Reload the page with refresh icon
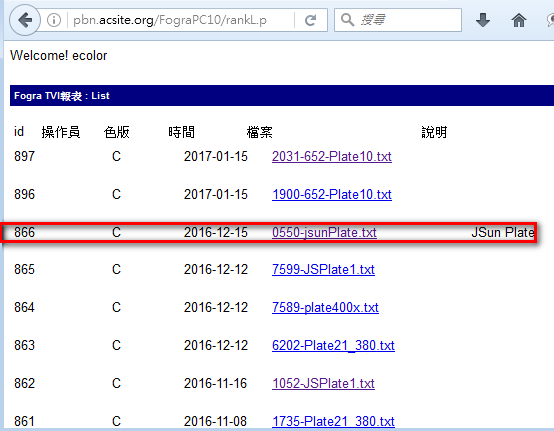The height and width of the screenshot is (431, 554). point(310,20)
